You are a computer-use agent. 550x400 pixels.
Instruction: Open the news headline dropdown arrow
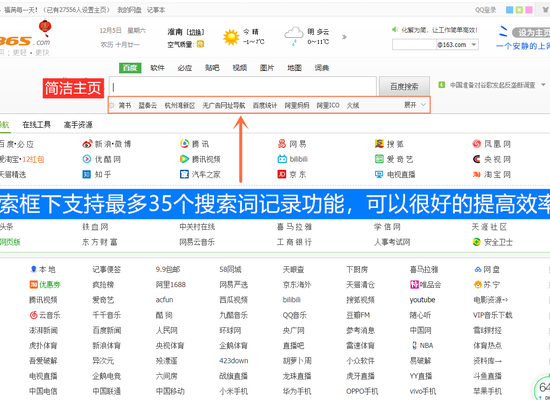coord(543,85)
